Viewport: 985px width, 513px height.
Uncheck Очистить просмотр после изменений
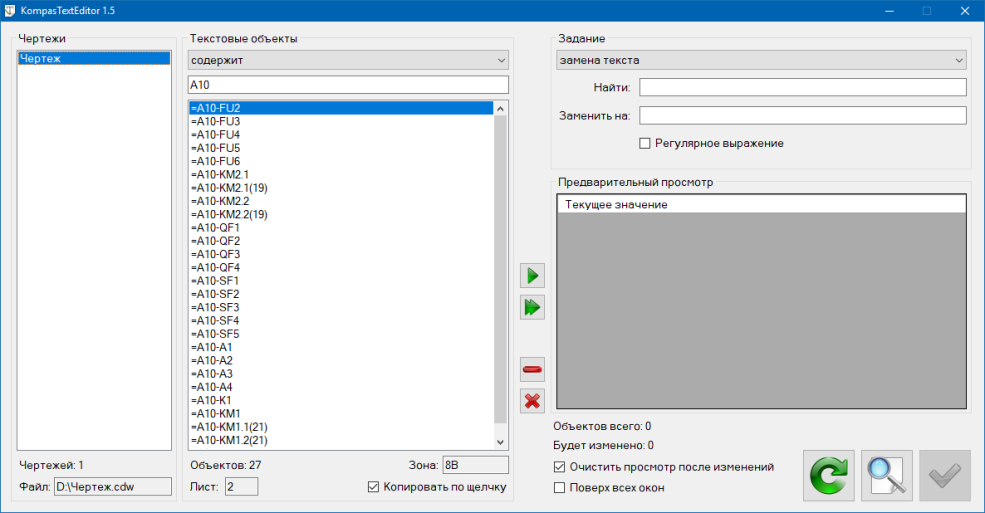pos(560,467)
